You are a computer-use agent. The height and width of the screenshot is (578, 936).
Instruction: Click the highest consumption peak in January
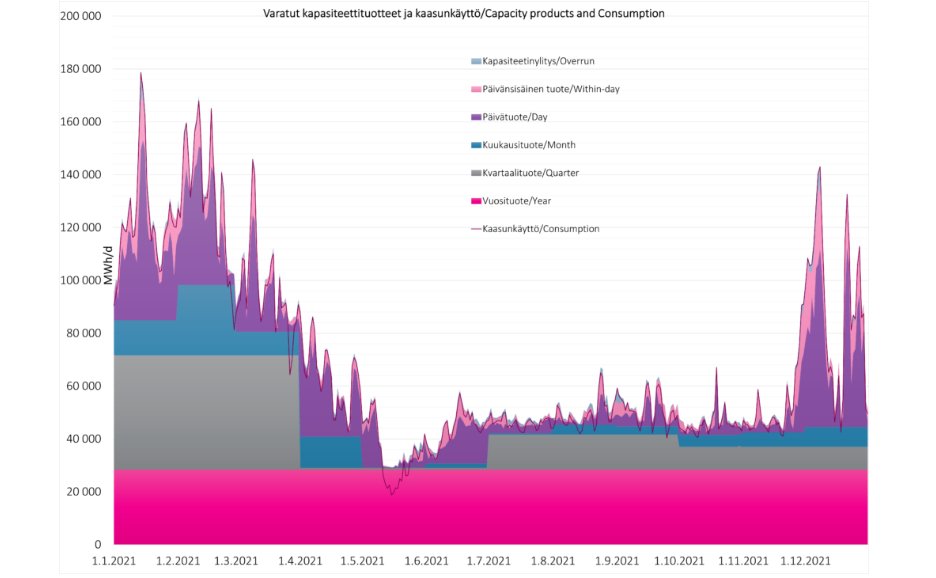[141, 73]
